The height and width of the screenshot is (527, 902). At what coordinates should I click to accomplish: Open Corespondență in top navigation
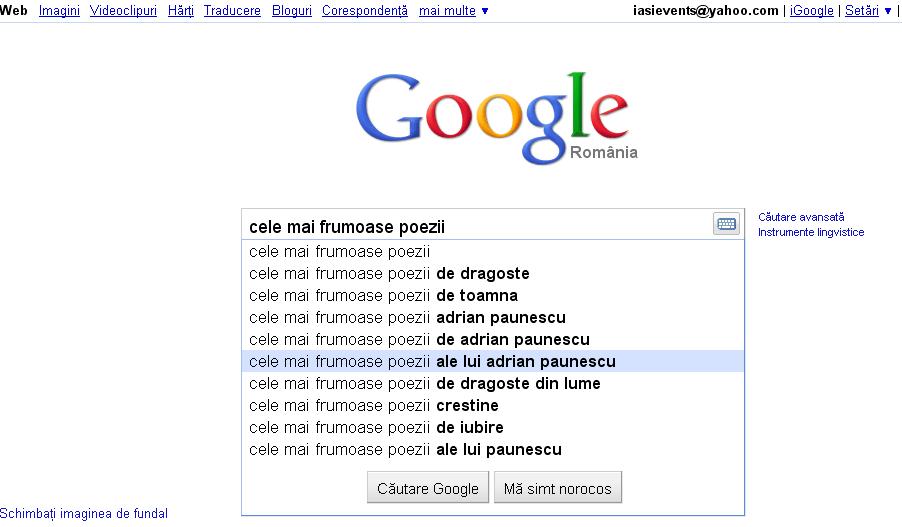365,11
